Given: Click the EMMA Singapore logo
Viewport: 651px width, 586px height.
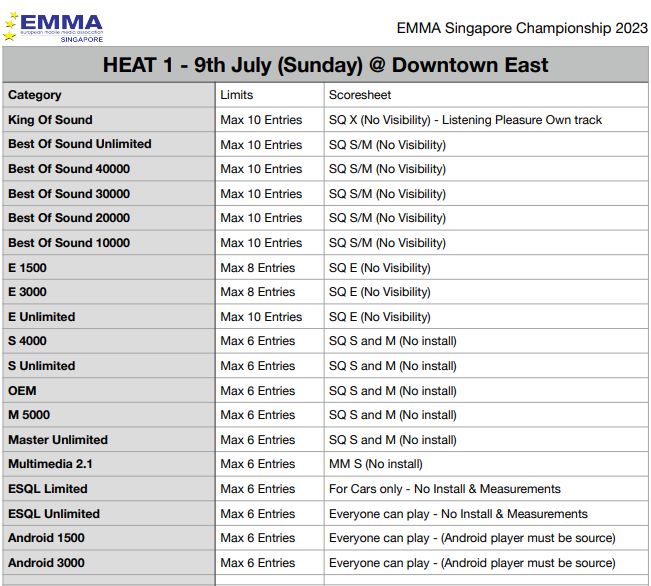Looking at the screenshot, I should (53, 25).
